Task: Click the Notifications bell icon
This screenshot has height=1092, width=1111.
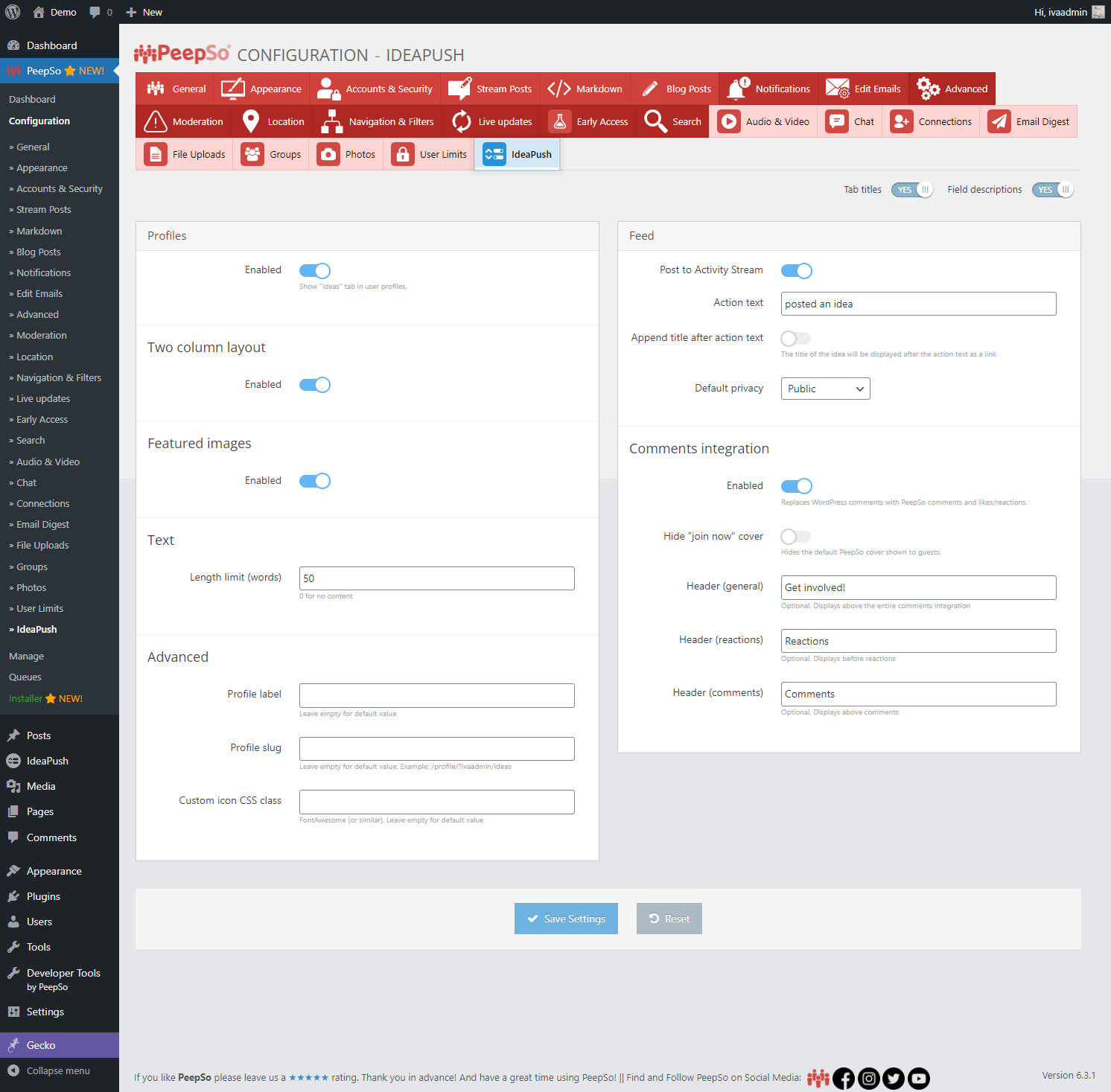Action: tap(739, 89)
